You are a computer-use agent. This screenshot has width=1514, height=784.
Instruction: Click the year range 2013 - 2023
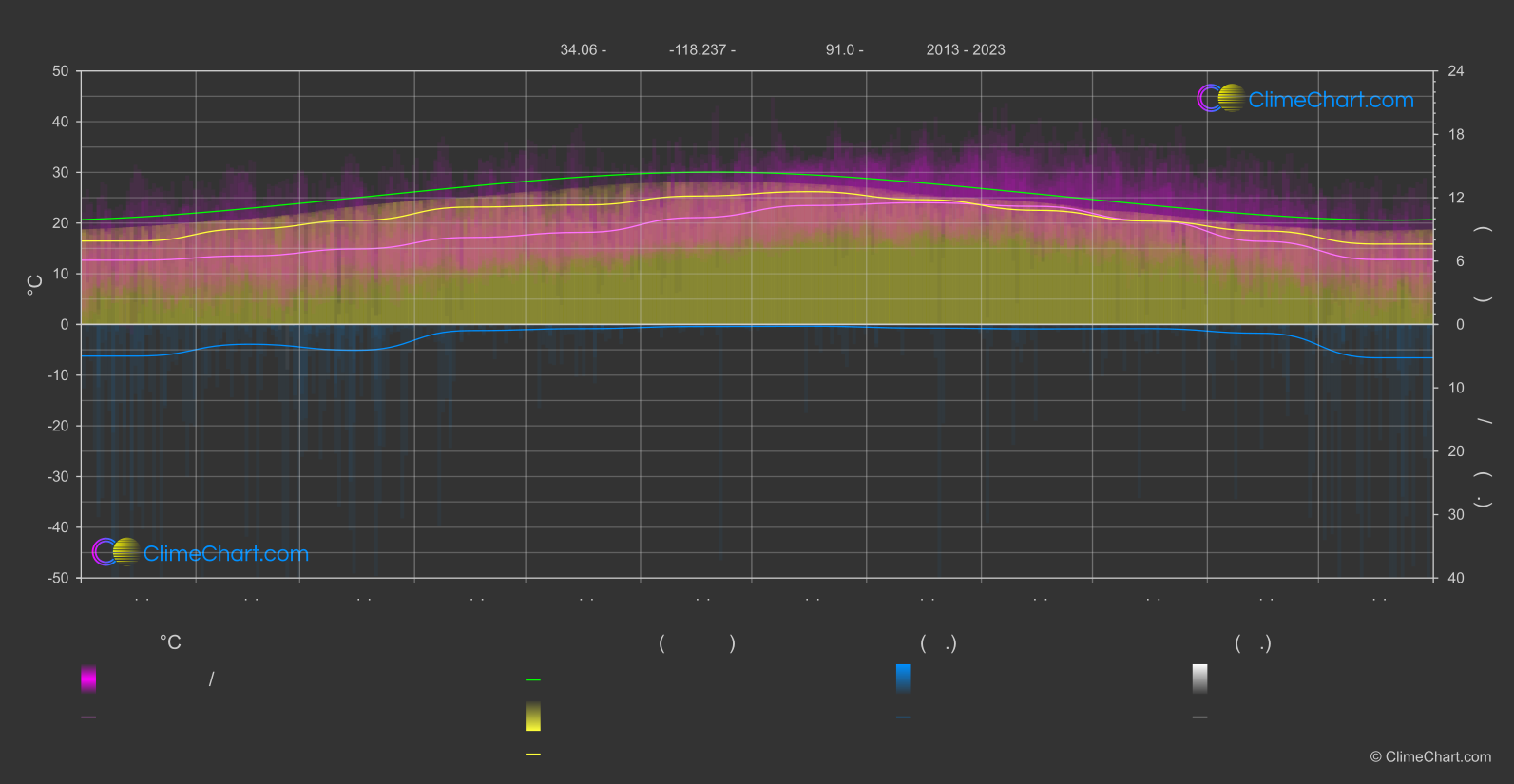point(966,49)
